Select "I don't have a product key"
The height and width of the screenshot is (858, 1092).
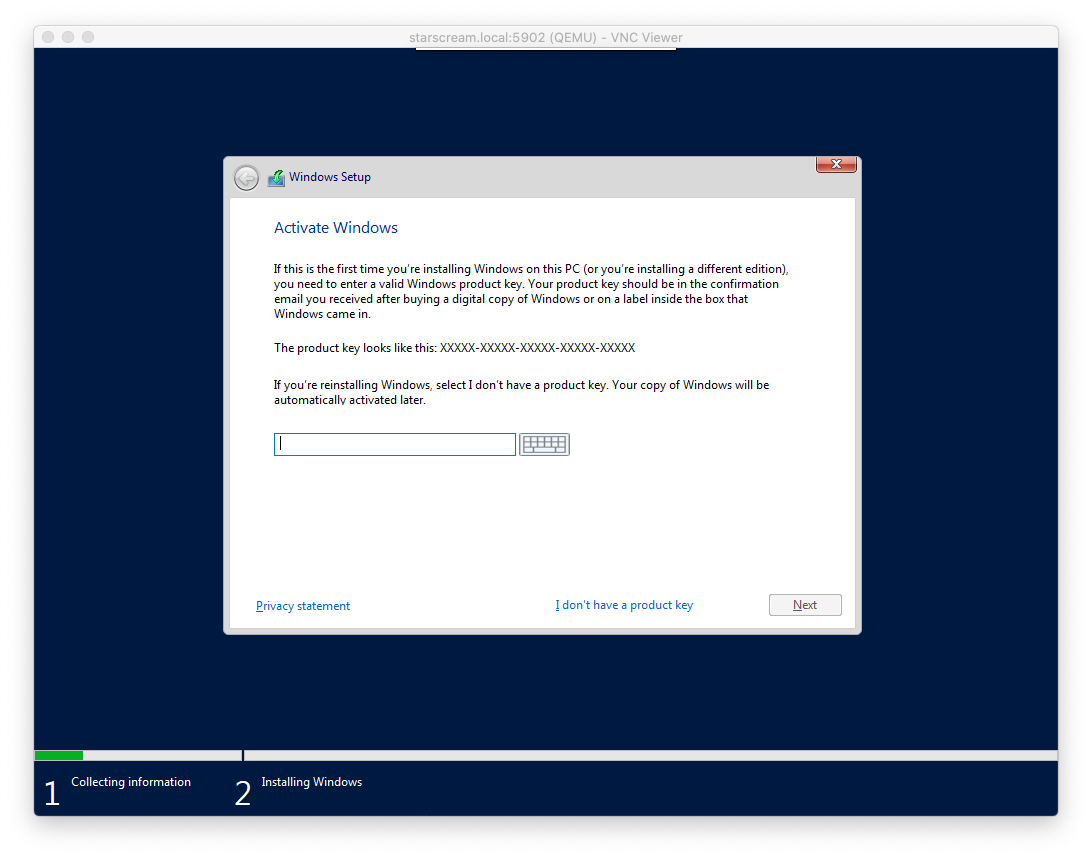point(624,605)
